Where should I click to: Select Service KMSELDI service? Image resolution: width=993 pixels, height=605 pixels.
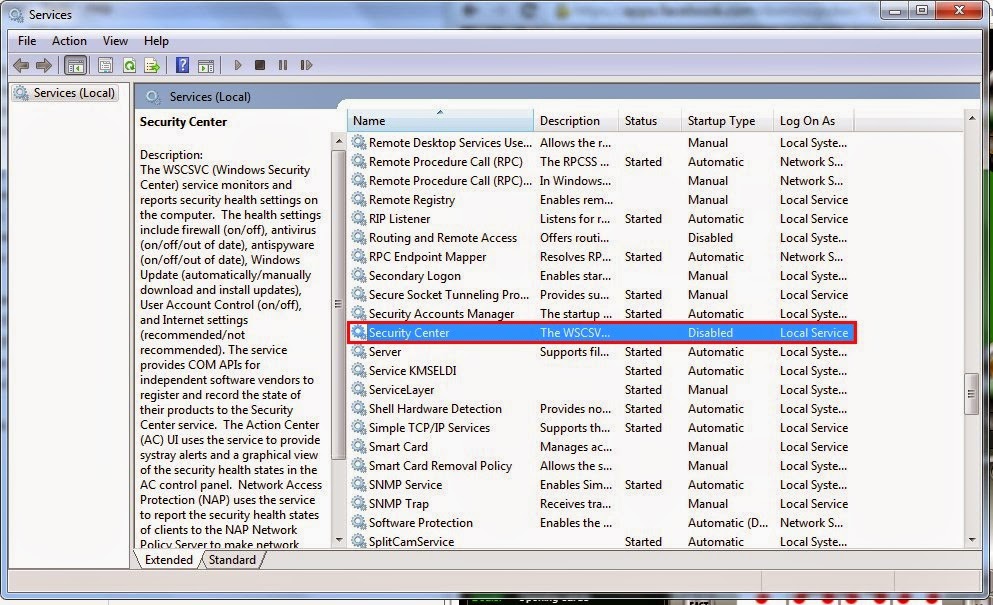601,371
